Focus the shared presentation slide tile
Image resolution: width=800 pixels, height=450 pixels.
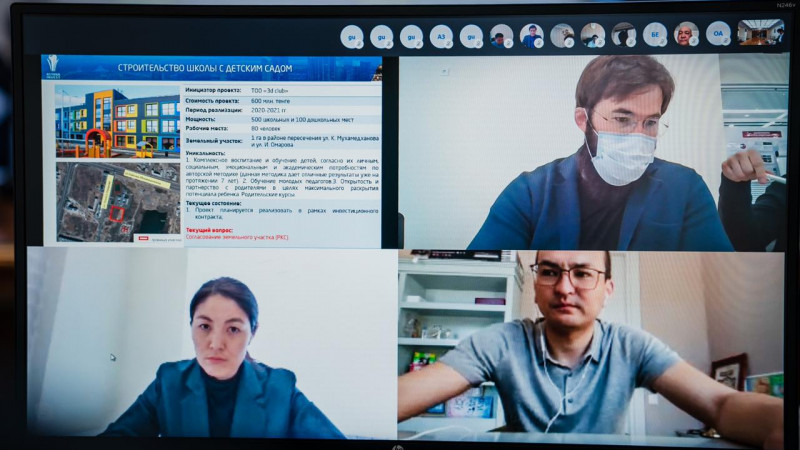point(212,151)
